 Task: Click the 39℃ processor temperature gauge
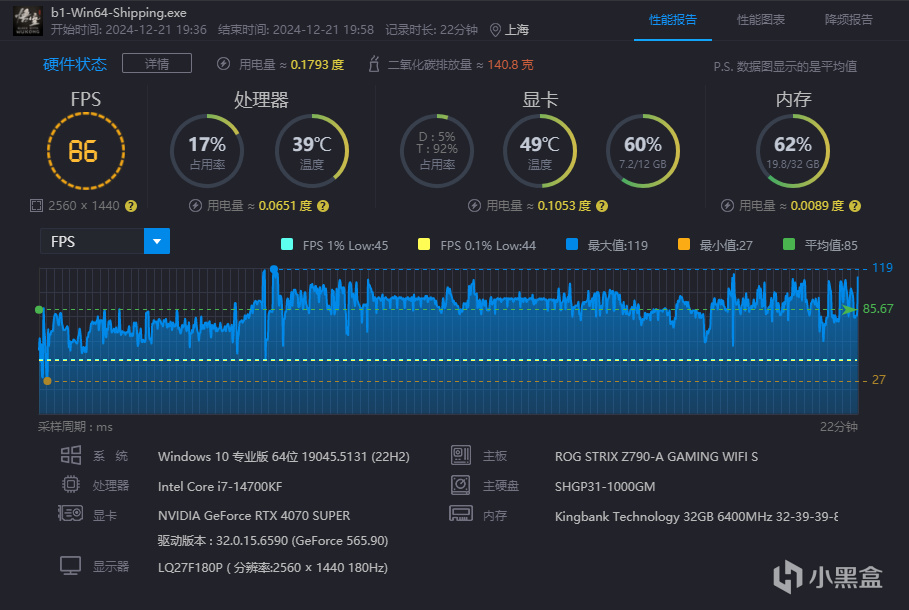click(312, 151)
